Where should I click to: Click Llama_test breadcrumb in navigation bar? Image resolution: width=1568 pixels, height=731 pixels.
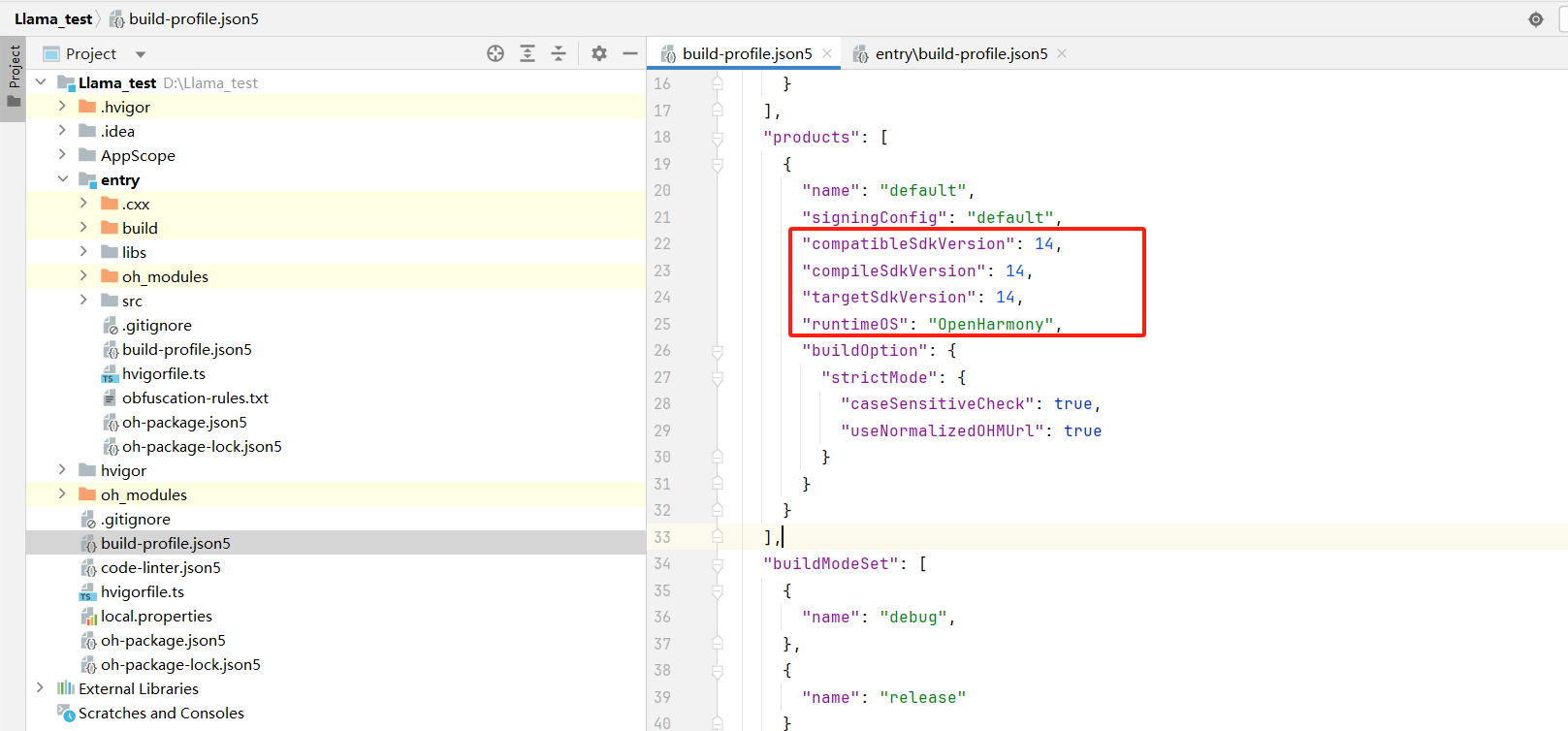click(53, 19)
